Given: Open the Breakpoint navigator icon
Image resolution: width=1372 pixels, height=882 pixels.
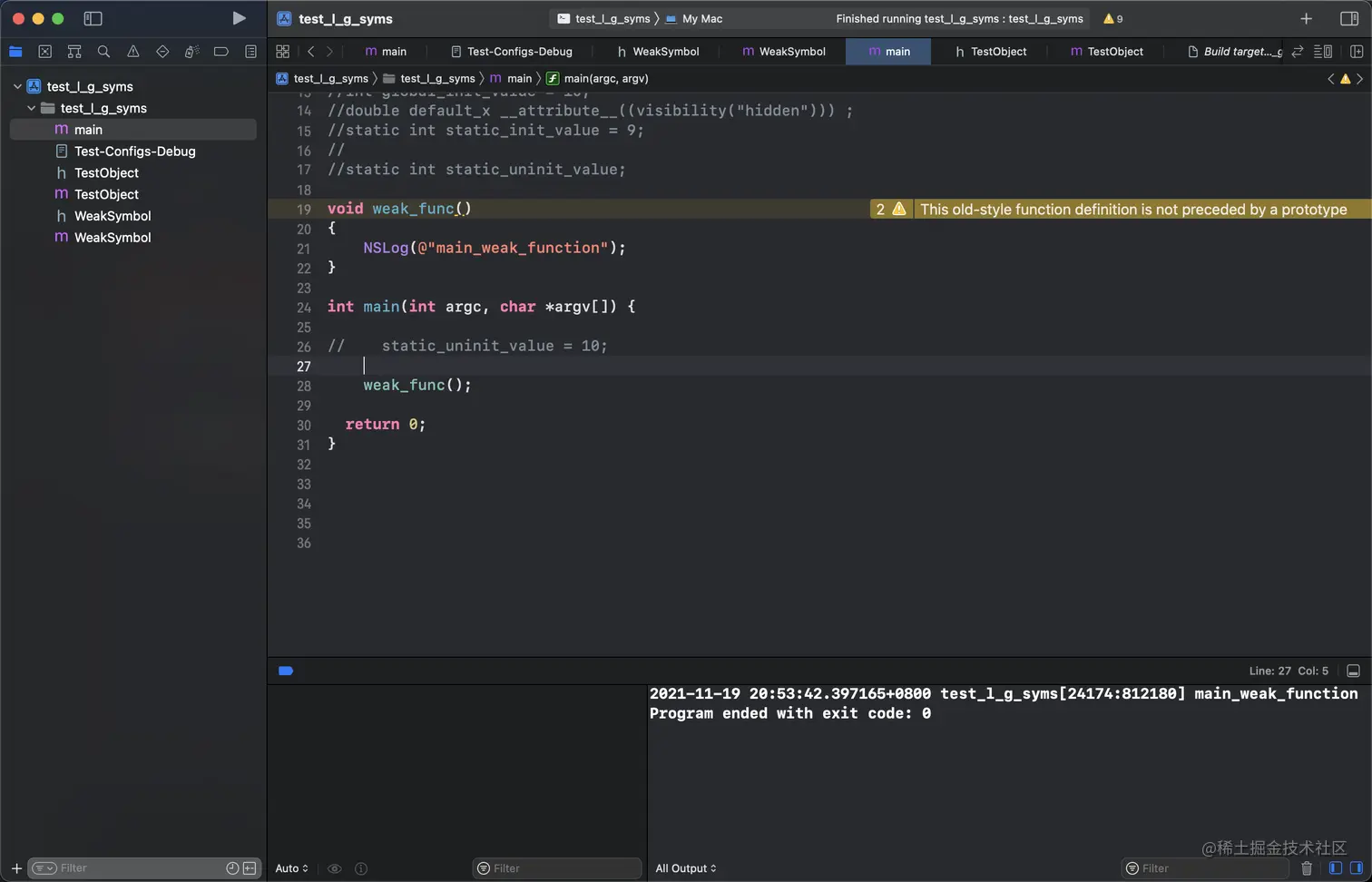Looking at the screenshot, I should 220,52.
